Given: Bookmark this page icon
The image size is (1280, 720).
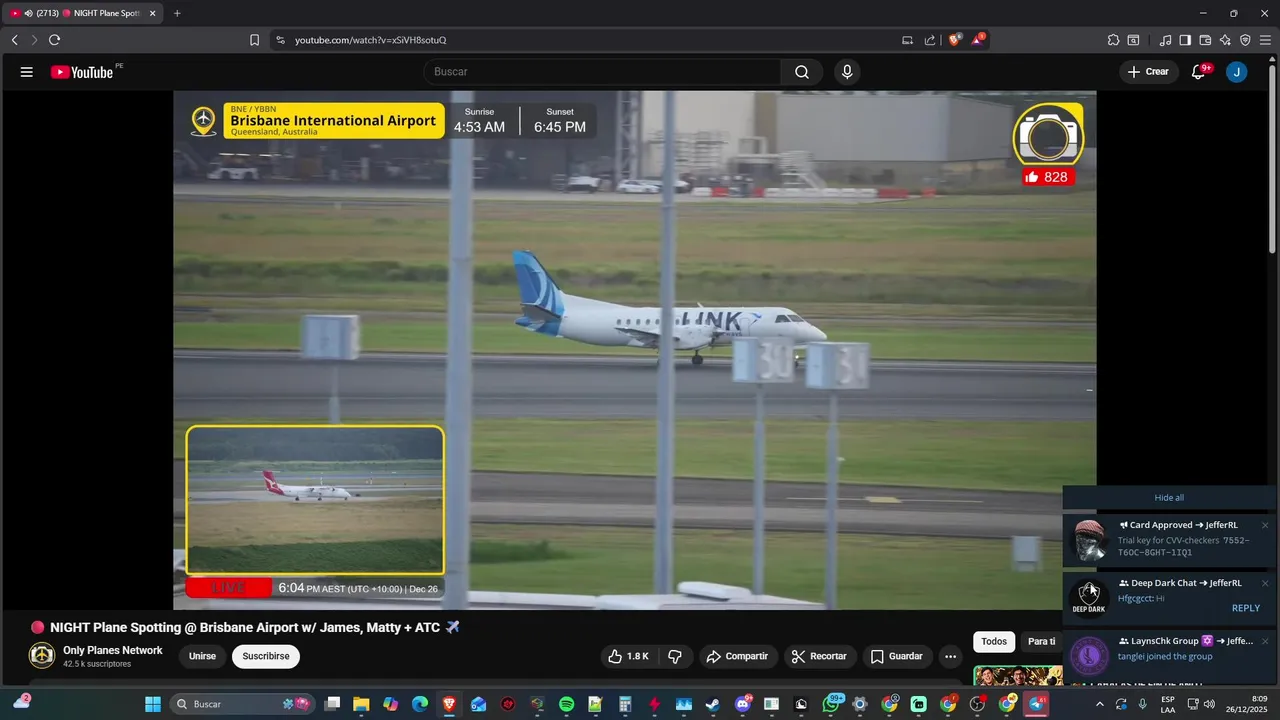Looking at the screenshot, I should point(254,40).
